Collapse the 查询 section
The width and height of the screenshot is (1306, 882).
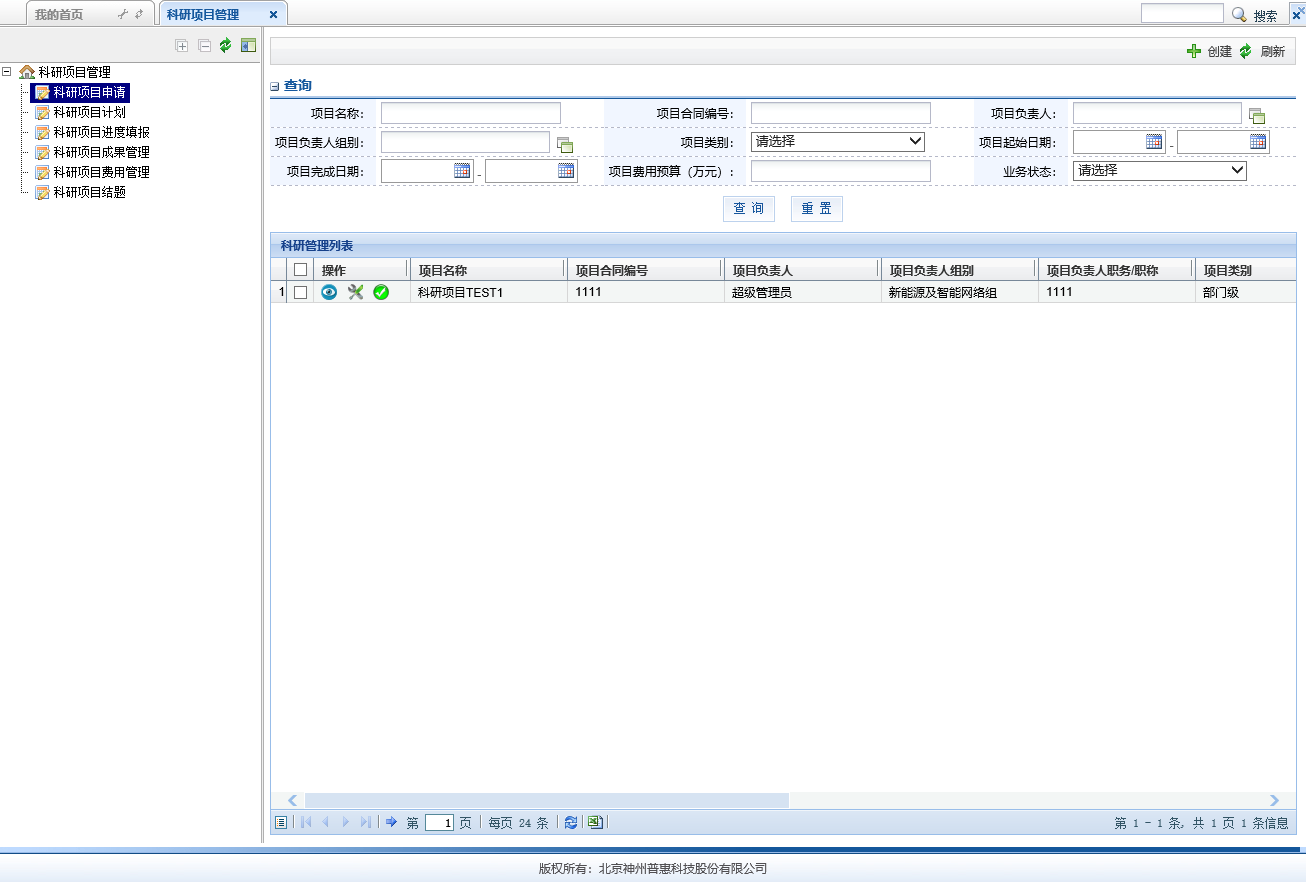pyautogui.click(x=275, y=87)
